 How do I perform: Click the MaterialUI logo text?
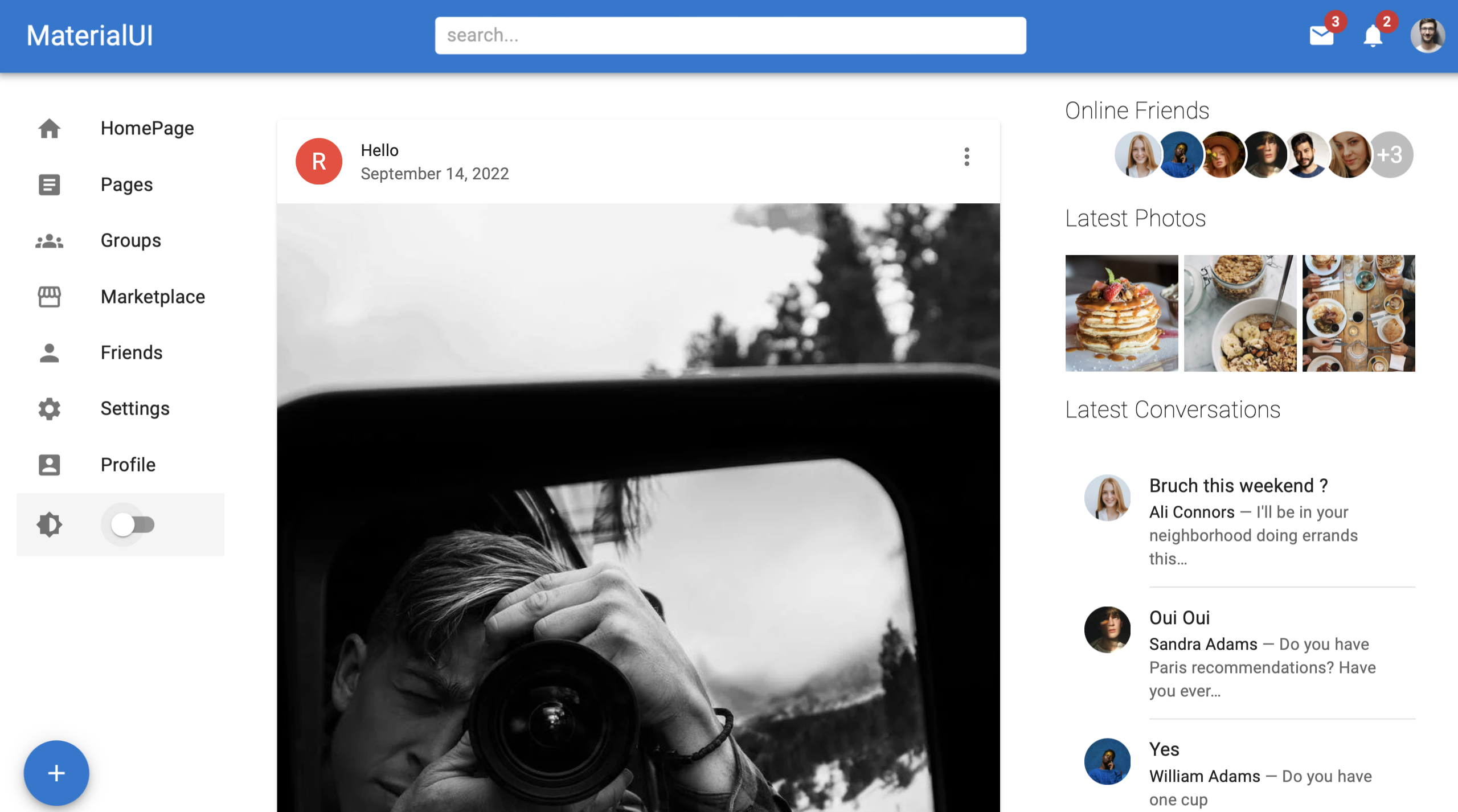[90, 35]
